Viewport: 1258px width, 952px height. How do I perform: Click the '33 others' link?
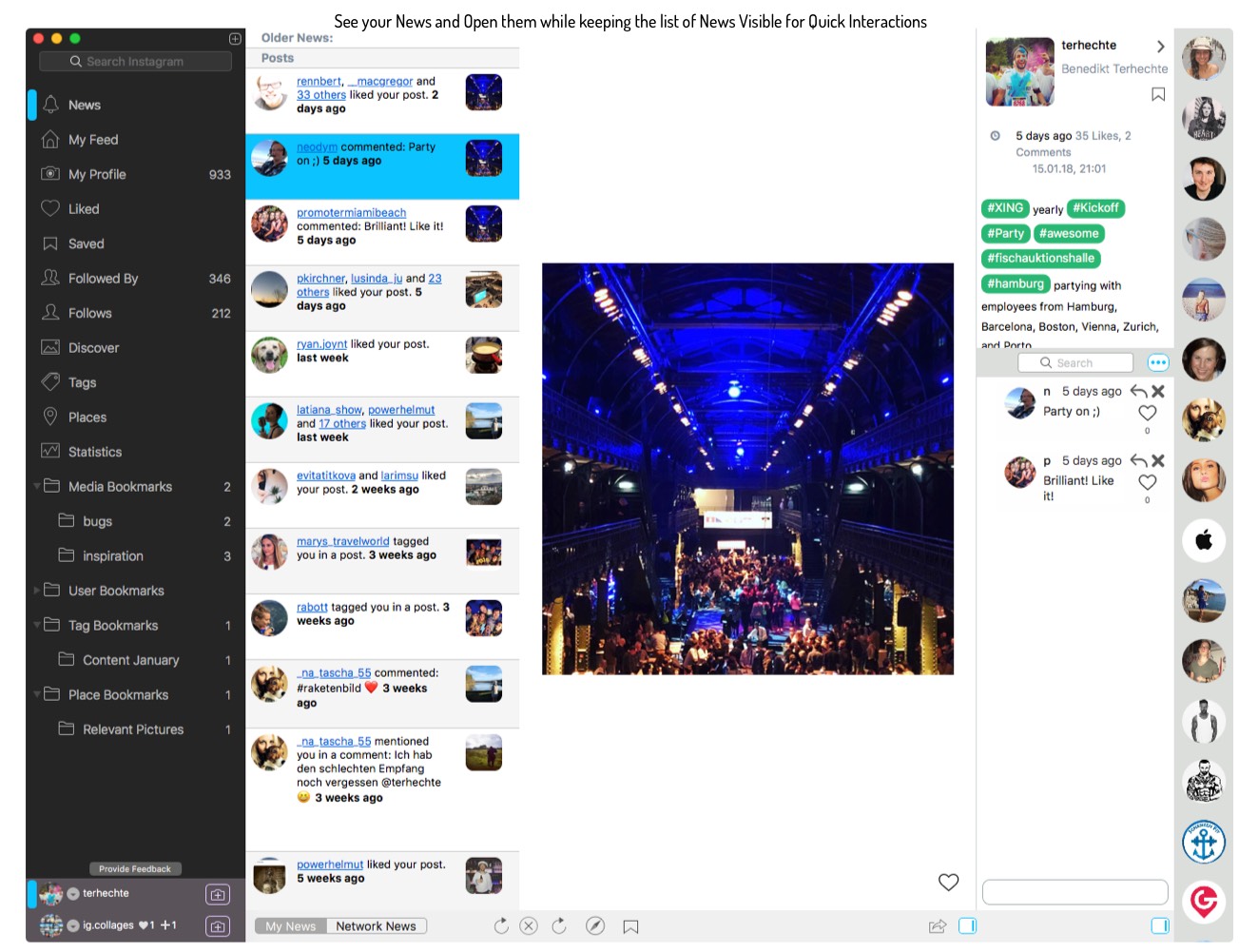pyautogui.click(x=321, y=95)
